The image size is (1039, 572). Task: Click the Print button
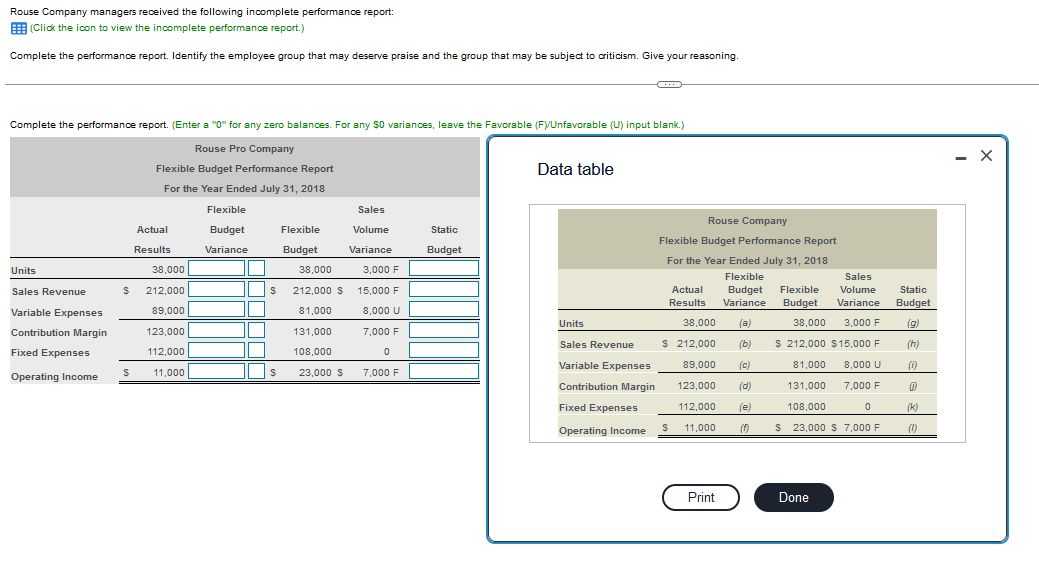(700, 498)
